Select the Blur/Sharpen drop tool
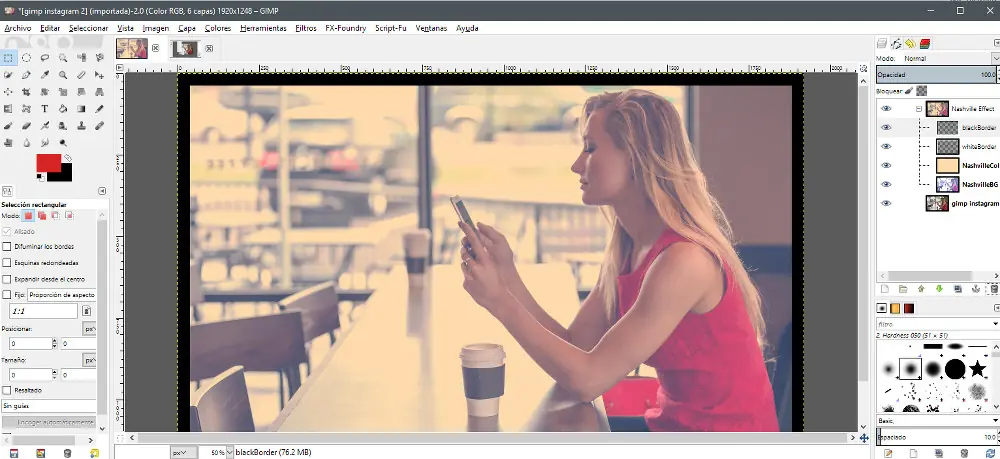This screenshot has width=1000, height=459. coord(26,143)
